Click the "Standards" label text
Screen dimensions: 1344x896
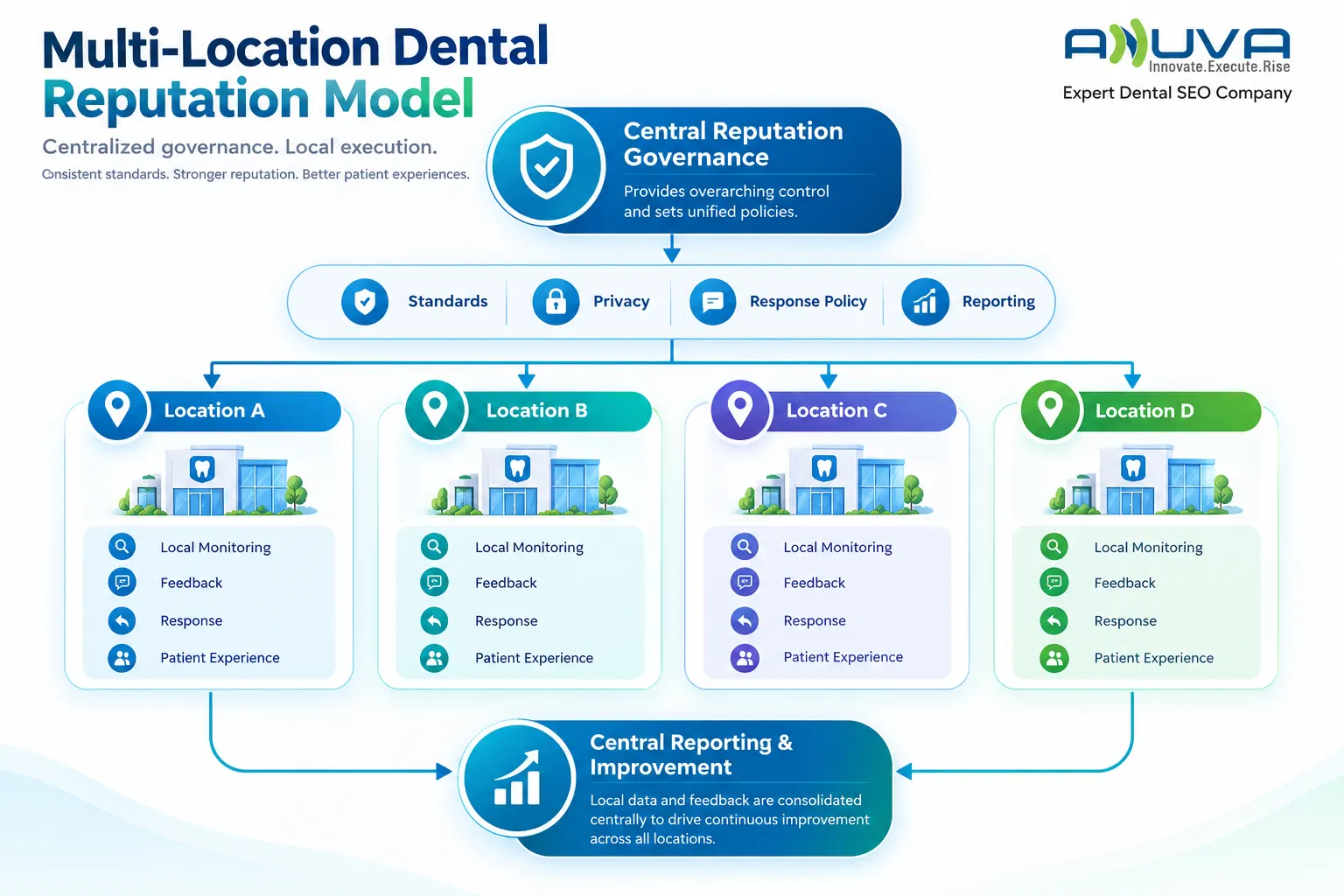448,301
